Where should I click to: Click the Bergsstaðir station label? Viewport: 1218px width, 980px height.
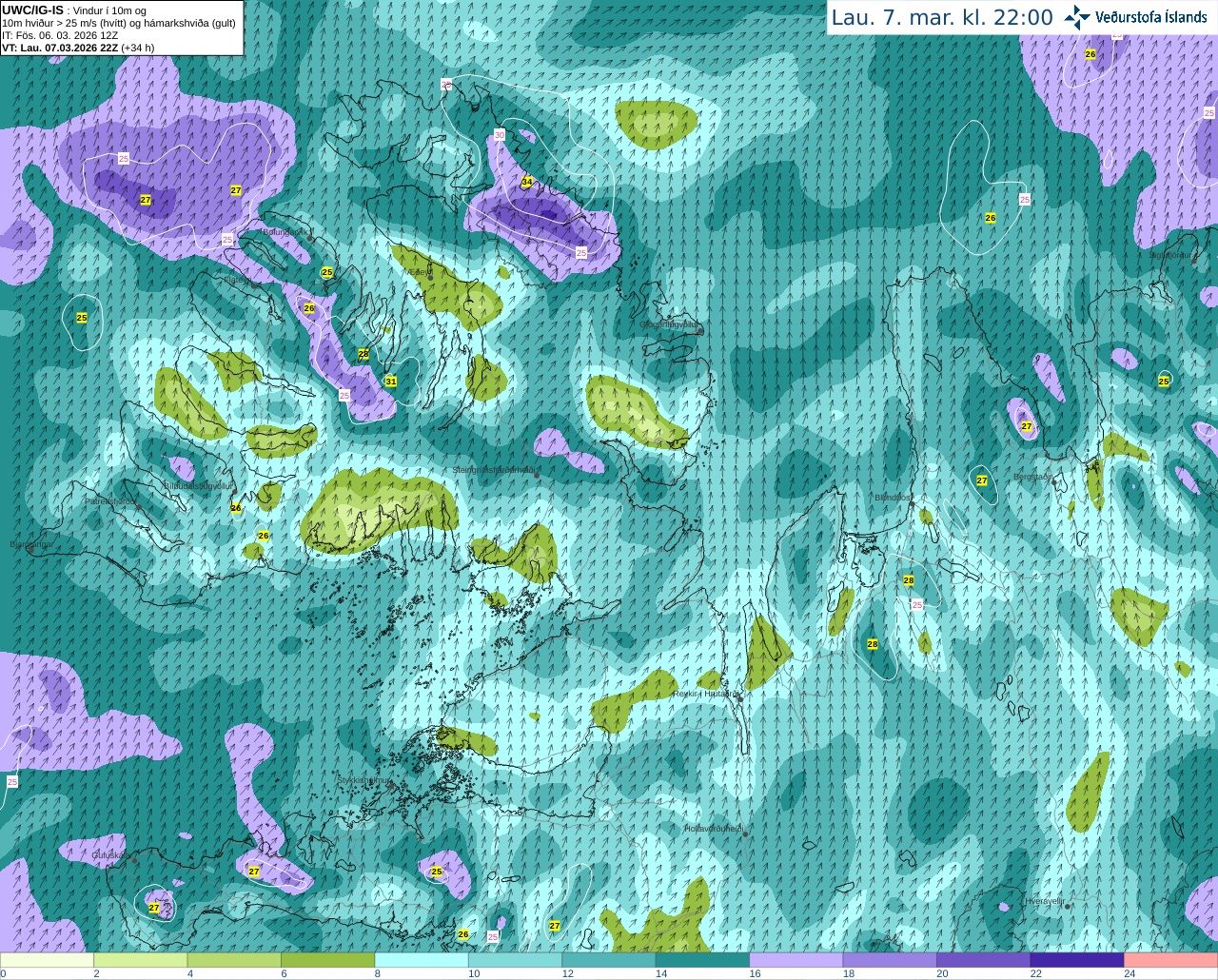[x=1032, y=476]
